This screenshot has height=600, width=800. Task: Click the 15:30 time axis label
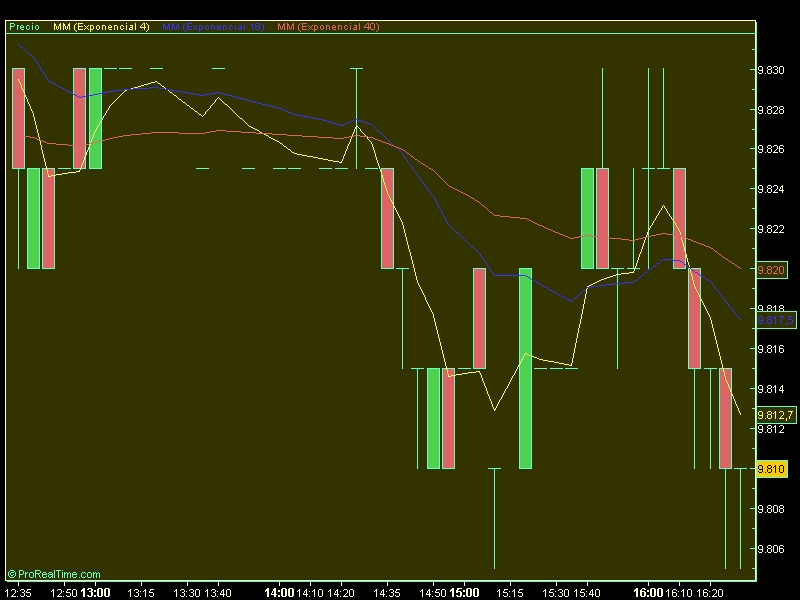coord(556,593)
